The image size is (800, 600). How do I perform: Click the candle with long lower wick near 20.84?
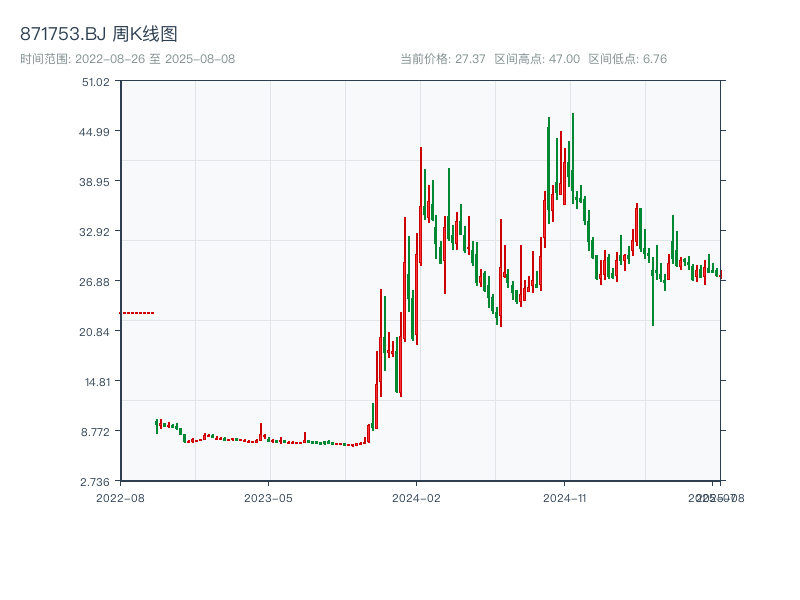pos(655,300)
